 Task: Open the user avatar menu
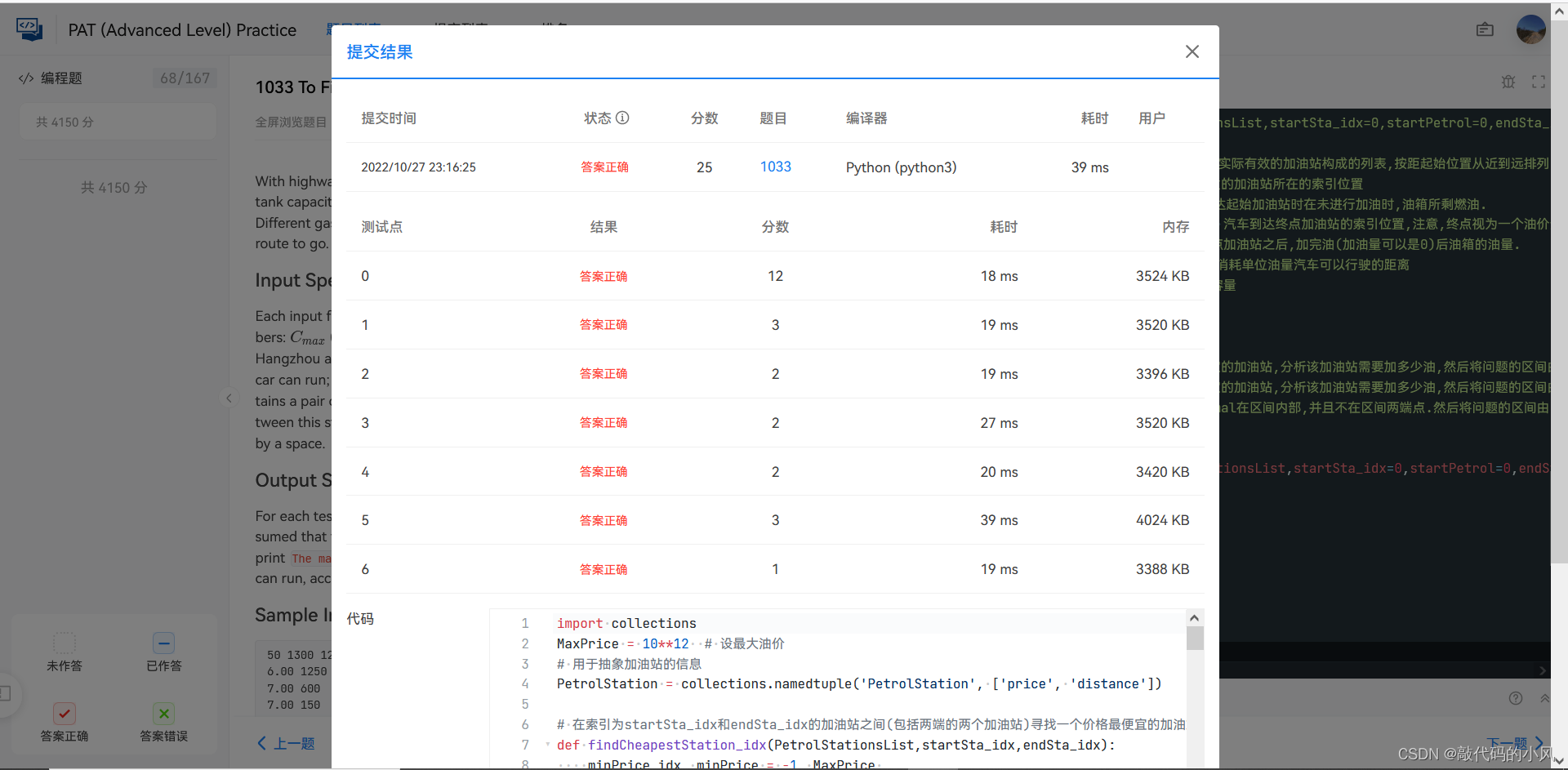click(1530, 29)
